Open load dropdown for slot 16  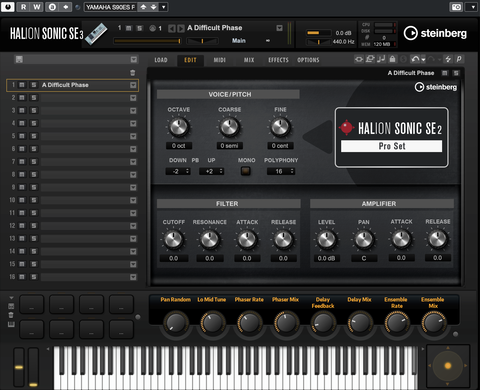(133, 277)
